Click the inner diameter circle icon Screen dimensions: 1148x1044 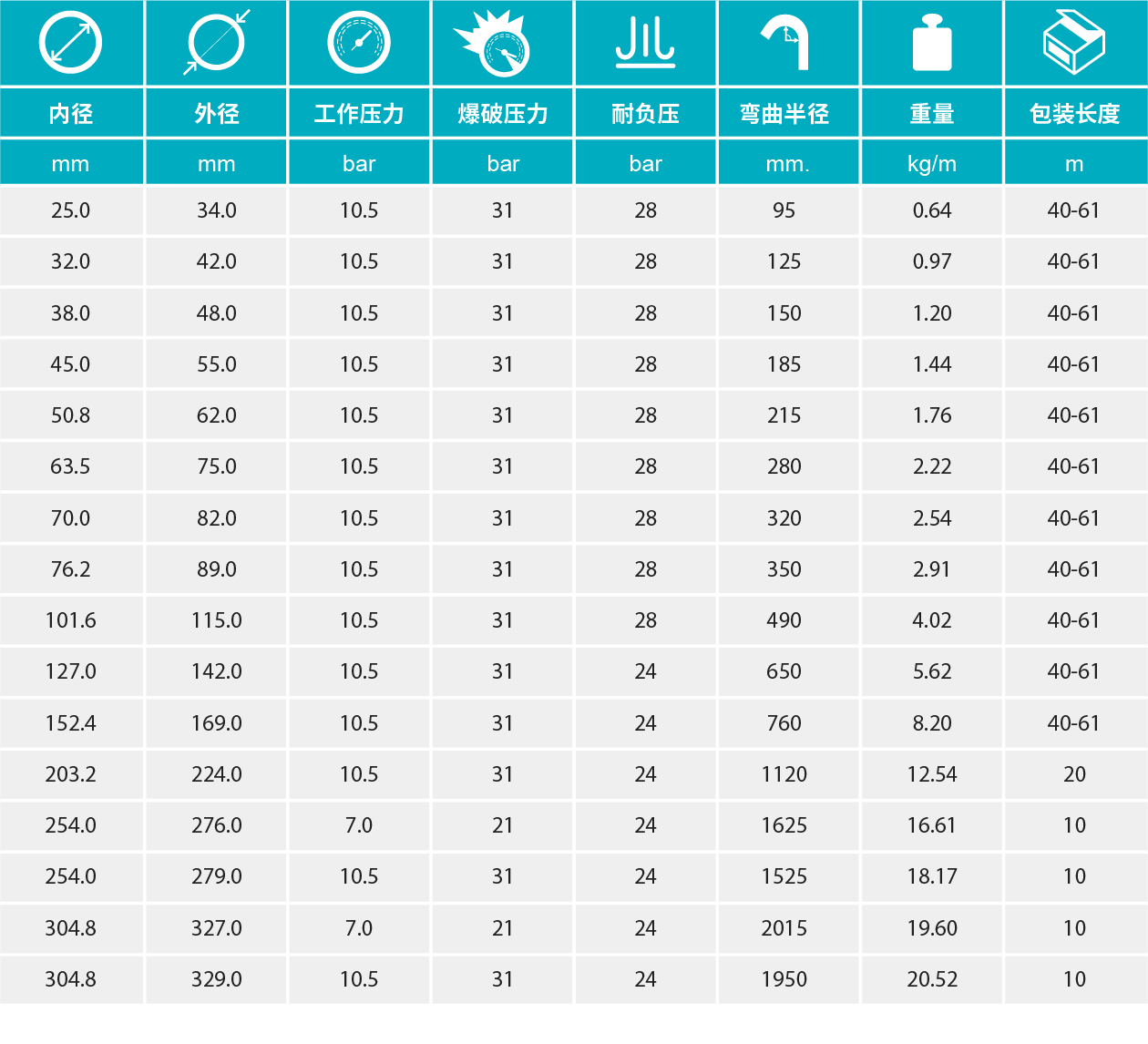pyautogui.click(x=70, y=43)
